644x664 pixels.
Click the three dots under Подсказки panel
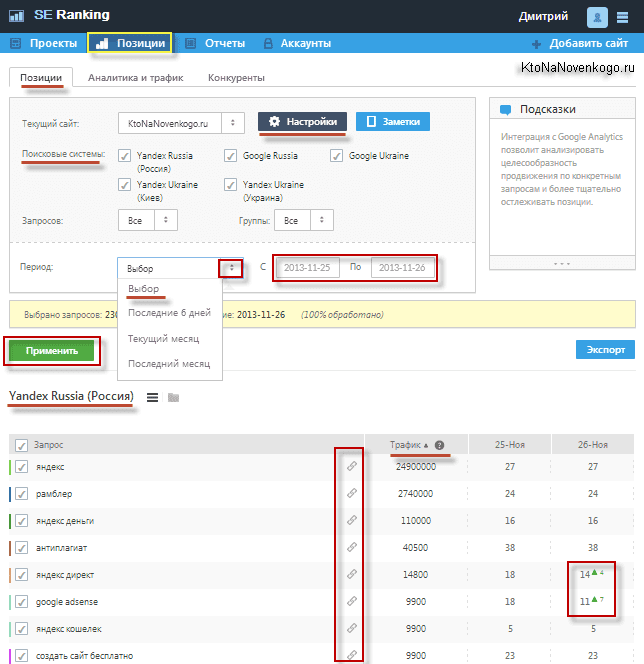click(562, 263)
